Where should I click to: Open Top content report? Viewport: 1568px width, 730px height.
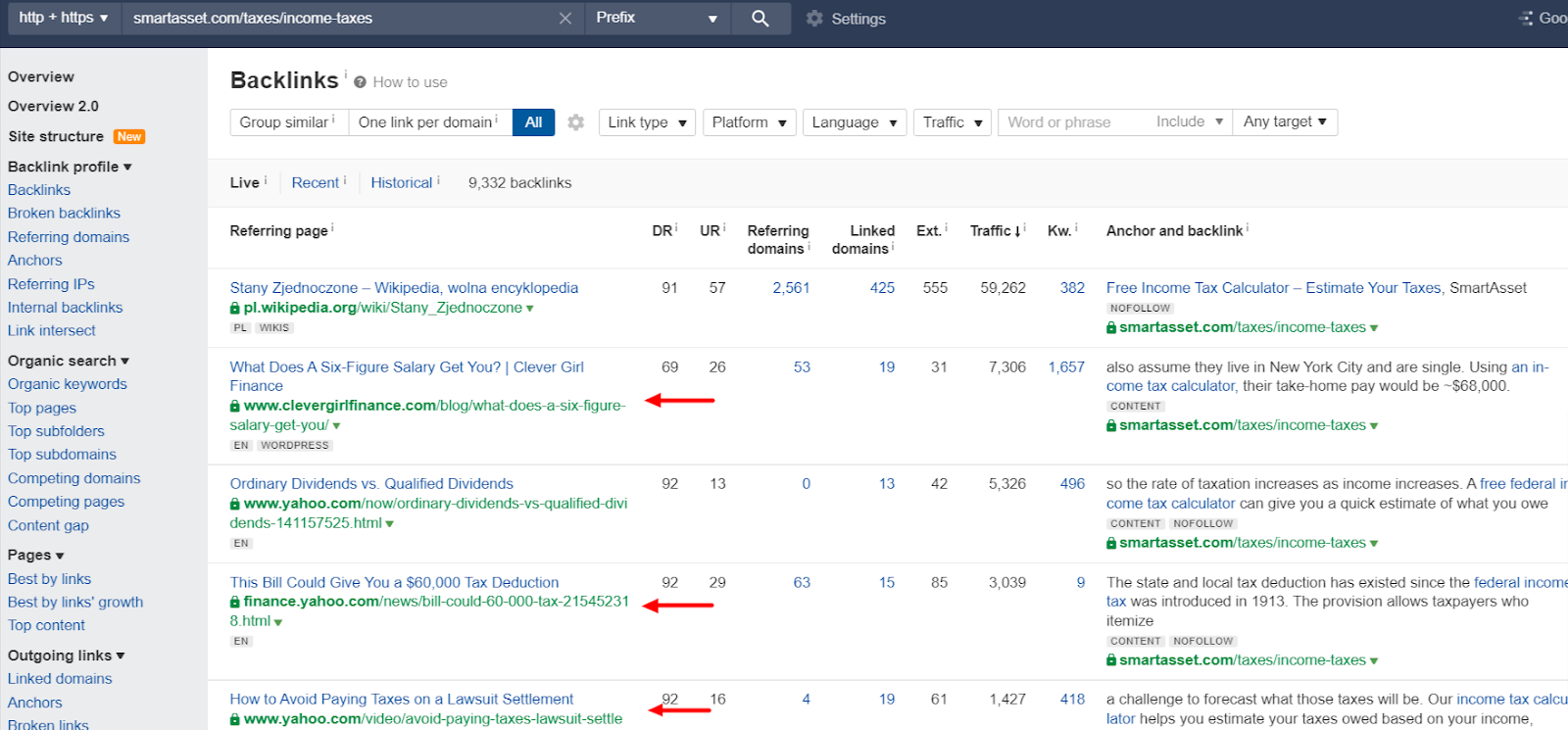tap(46, 625)
